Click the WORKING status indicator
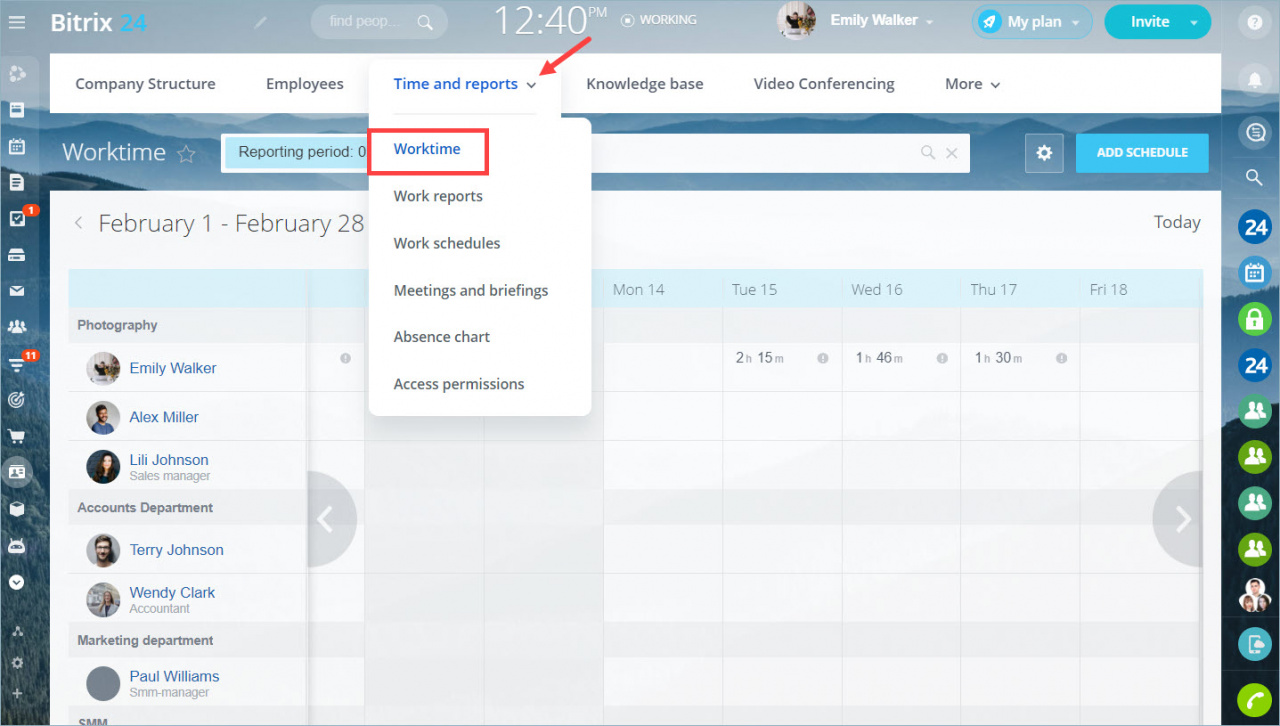 (659, 19)
